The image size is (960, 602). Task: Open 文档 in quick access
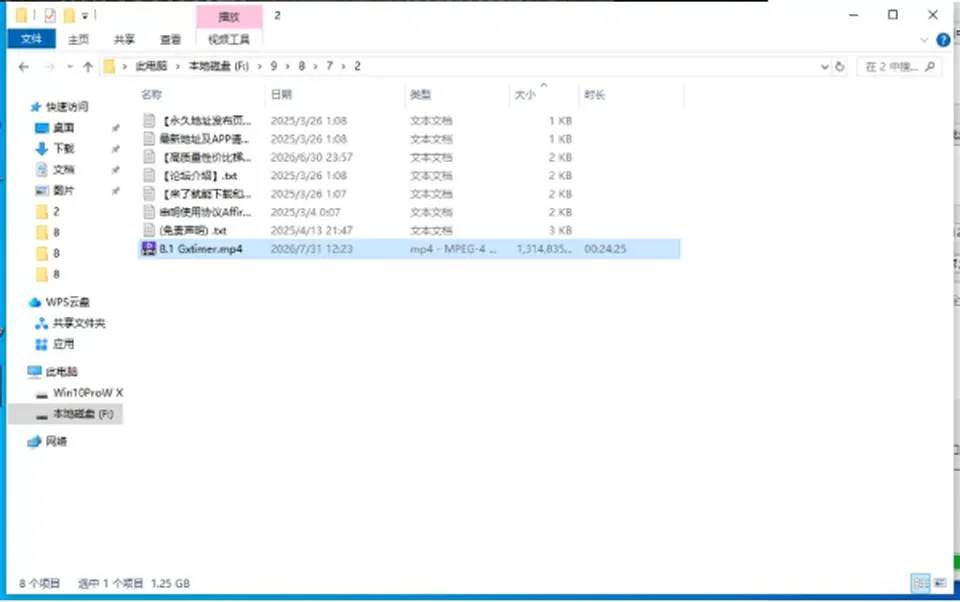point(55,170)
